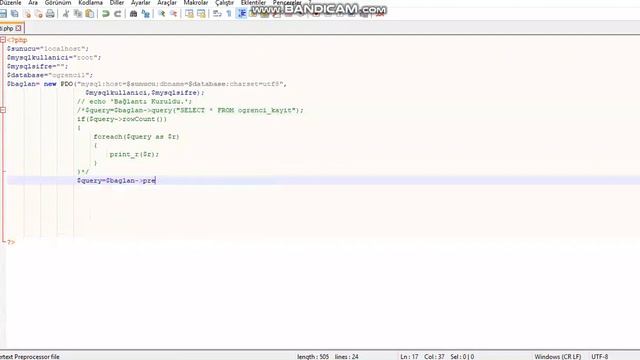Click the line $sunucu="localhost";

pyautogui.click(x=48, y=49)
